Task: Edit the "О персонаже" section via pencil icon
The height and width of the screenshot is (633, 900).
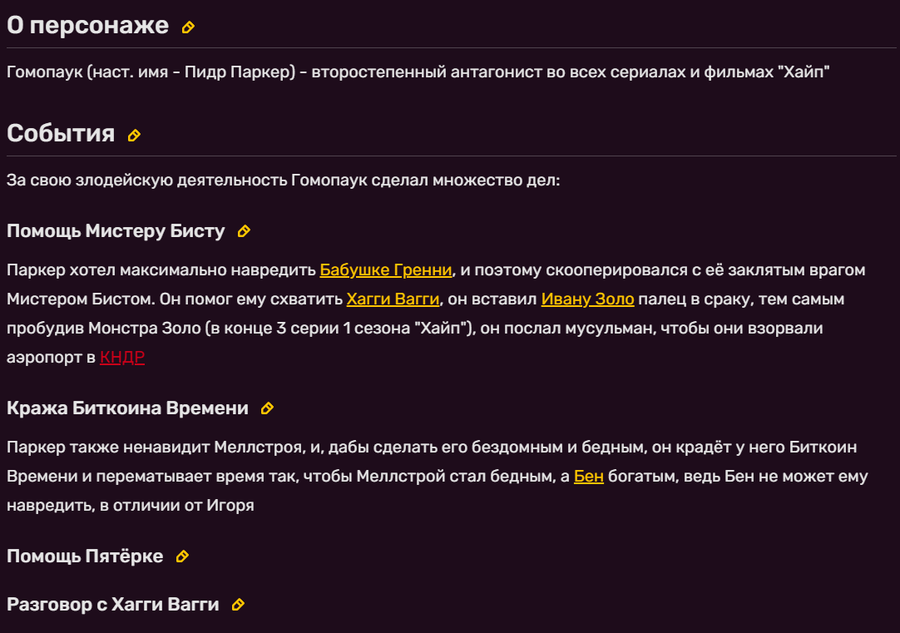Action: pos(188,27)
